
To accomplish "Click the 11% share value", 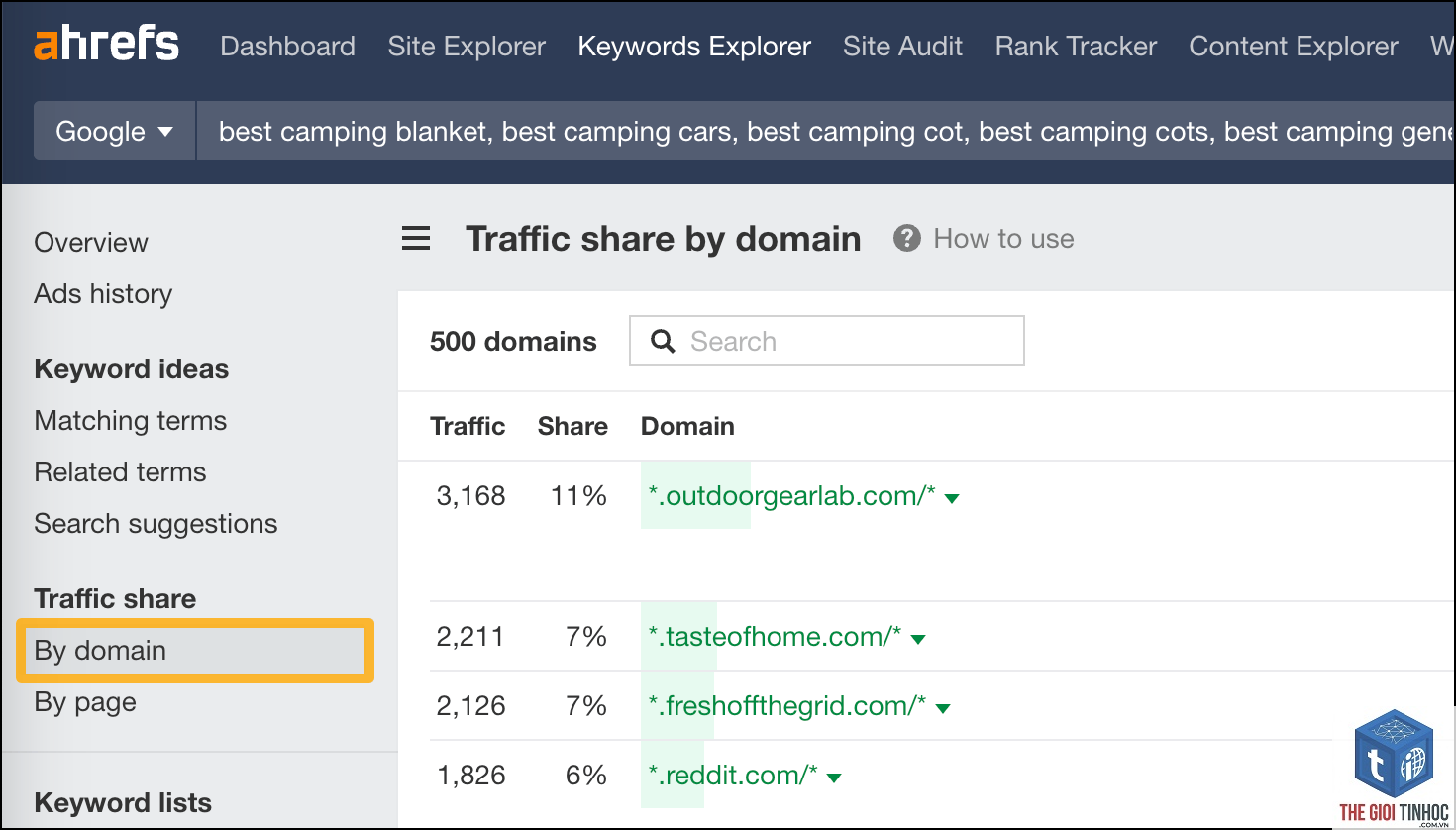I will tap(578, 496).
